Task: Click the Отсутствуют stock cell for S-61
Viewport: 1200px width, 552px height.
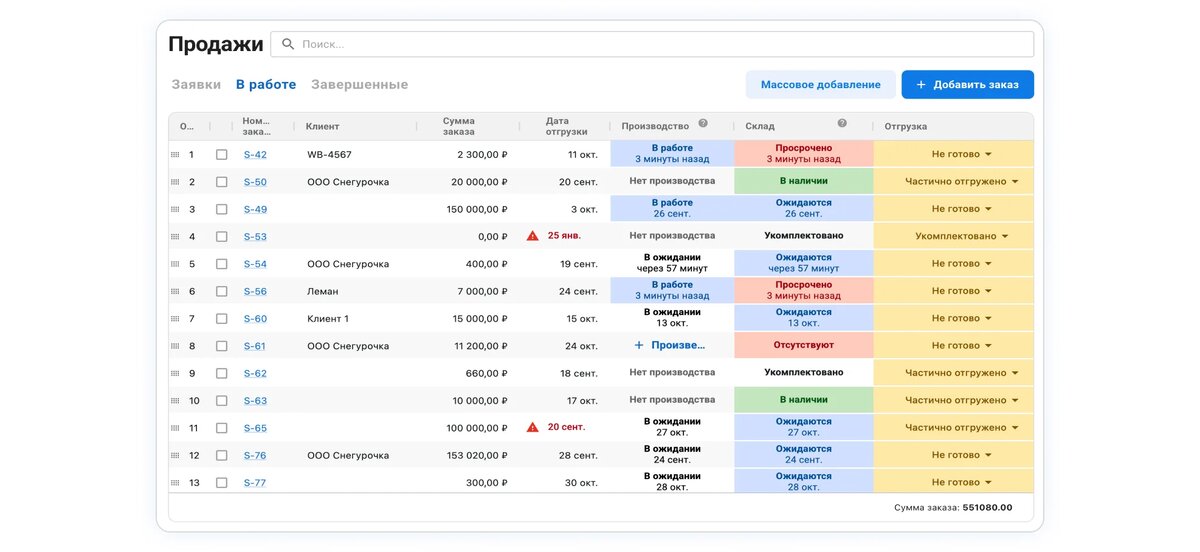Action: coord(804,345)
